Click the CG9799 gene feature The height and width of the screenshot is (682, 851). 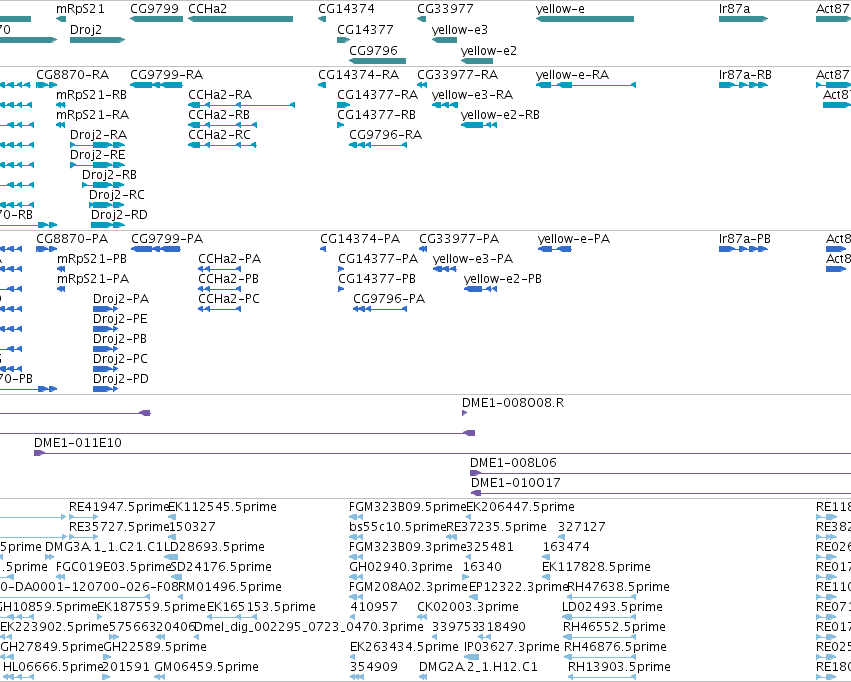156,19
